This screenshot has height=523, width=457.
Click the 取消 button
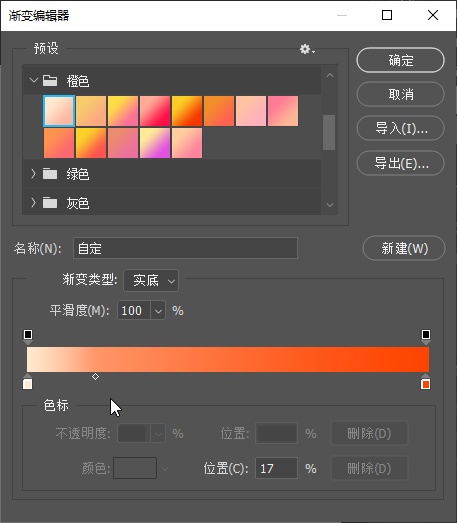click(401, 94)
